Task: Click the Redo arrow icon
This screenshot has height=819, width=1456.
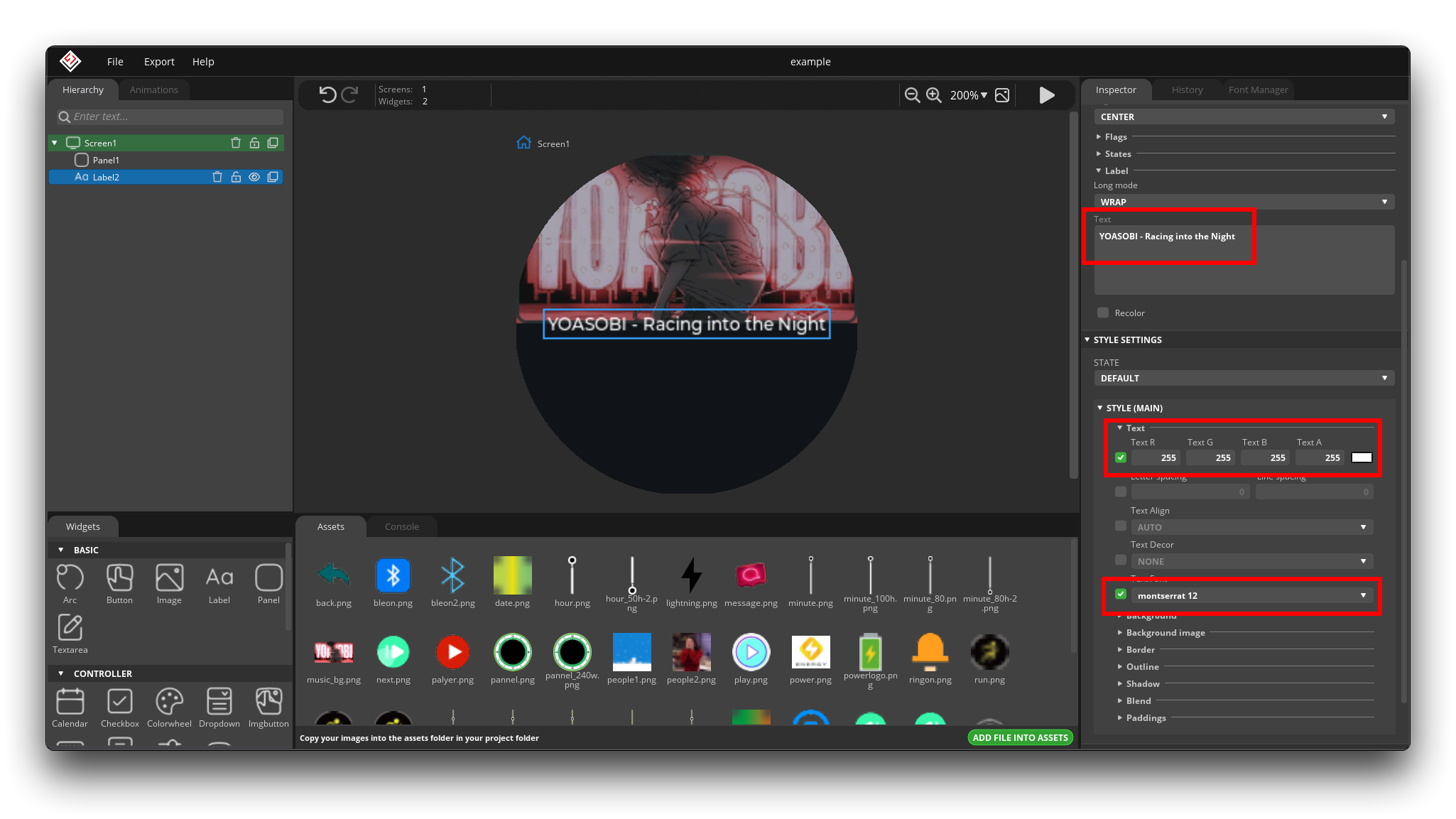Action: point(349,94)
